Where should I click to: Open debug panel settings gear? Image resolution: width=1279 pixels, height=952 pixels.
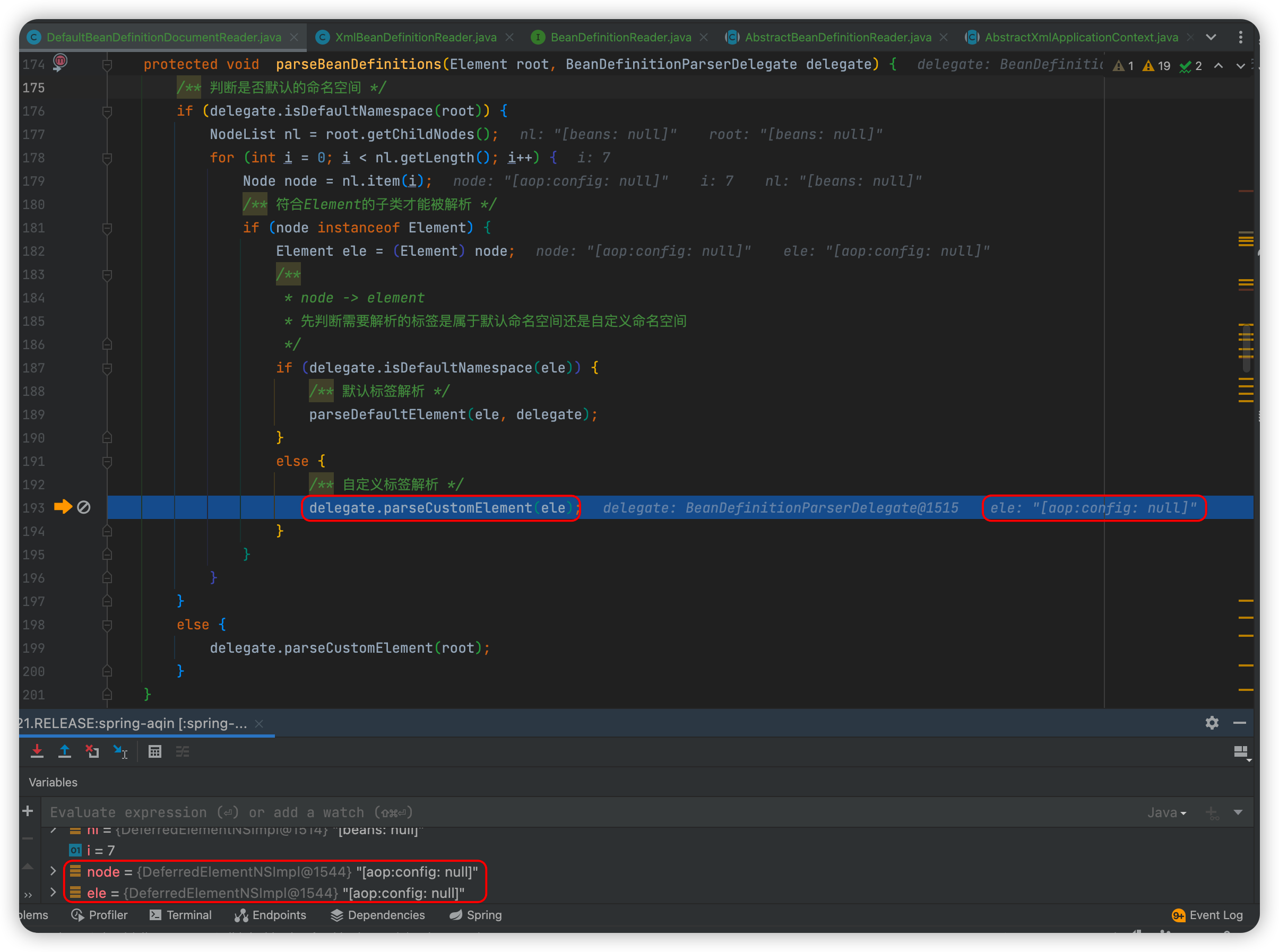1212,723
